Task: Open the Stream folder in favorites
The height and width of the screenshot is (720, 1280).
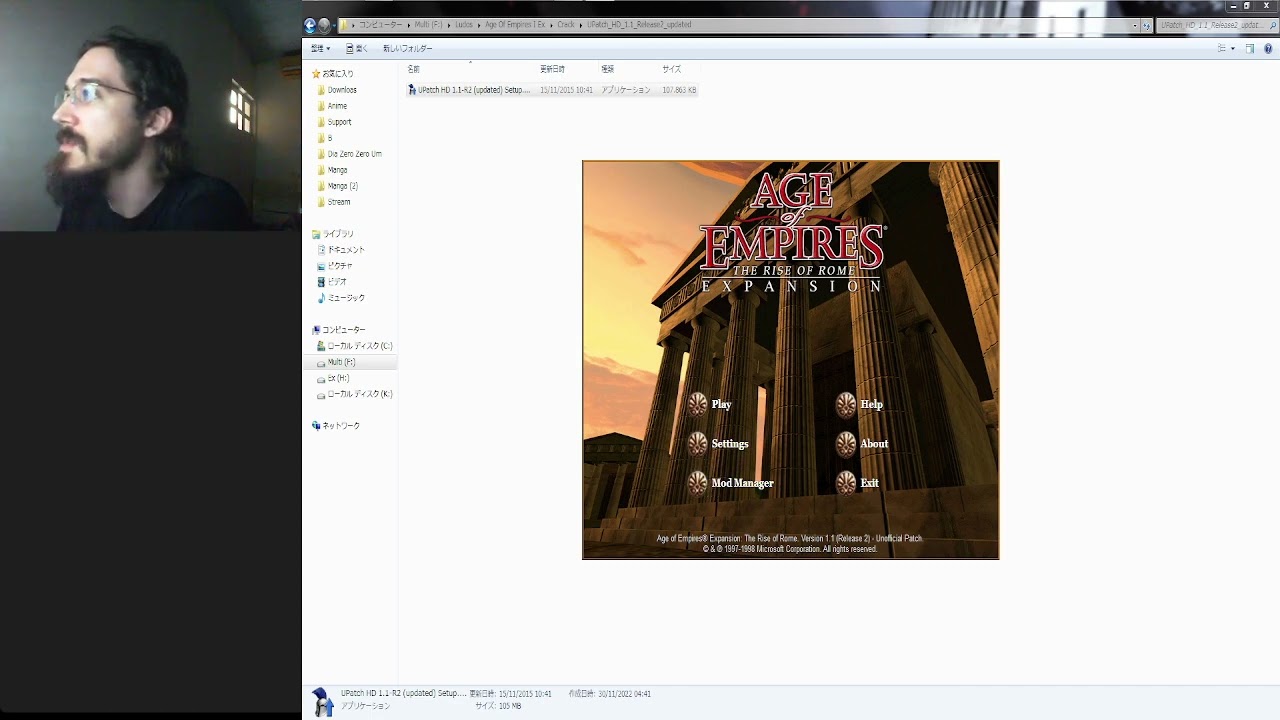Action: (x=339, y=202)
